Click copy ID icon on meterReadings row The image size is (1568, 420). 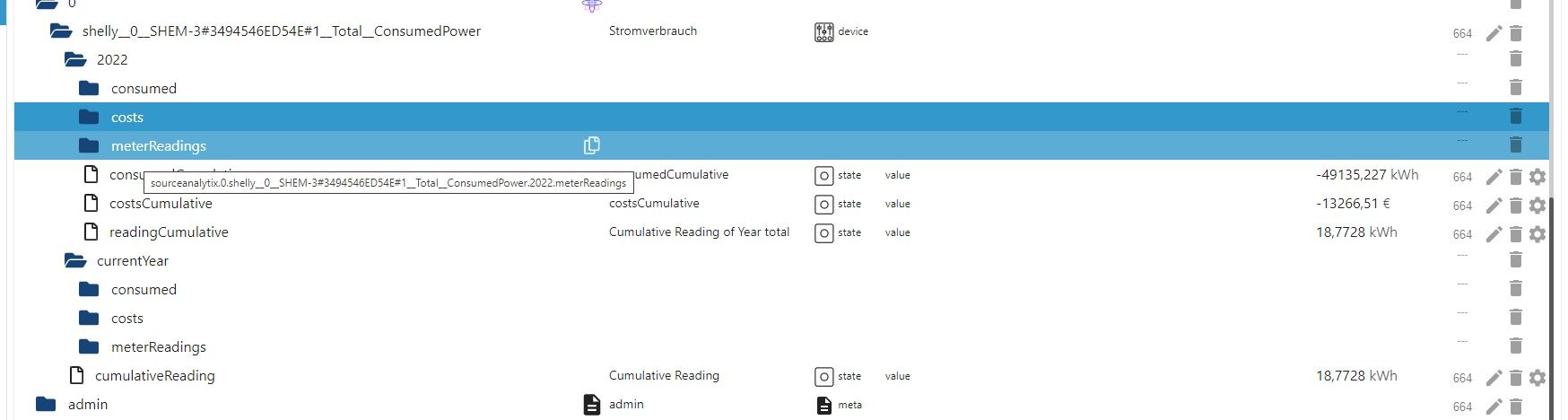[592, 145]
